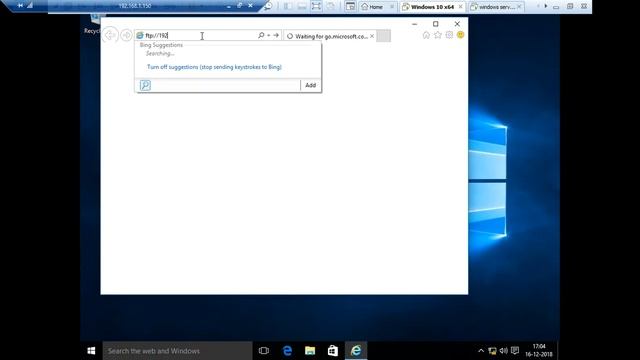640x360 pixels.
Task: Open the Action Center notifications icon
Action: coord(515,351)
